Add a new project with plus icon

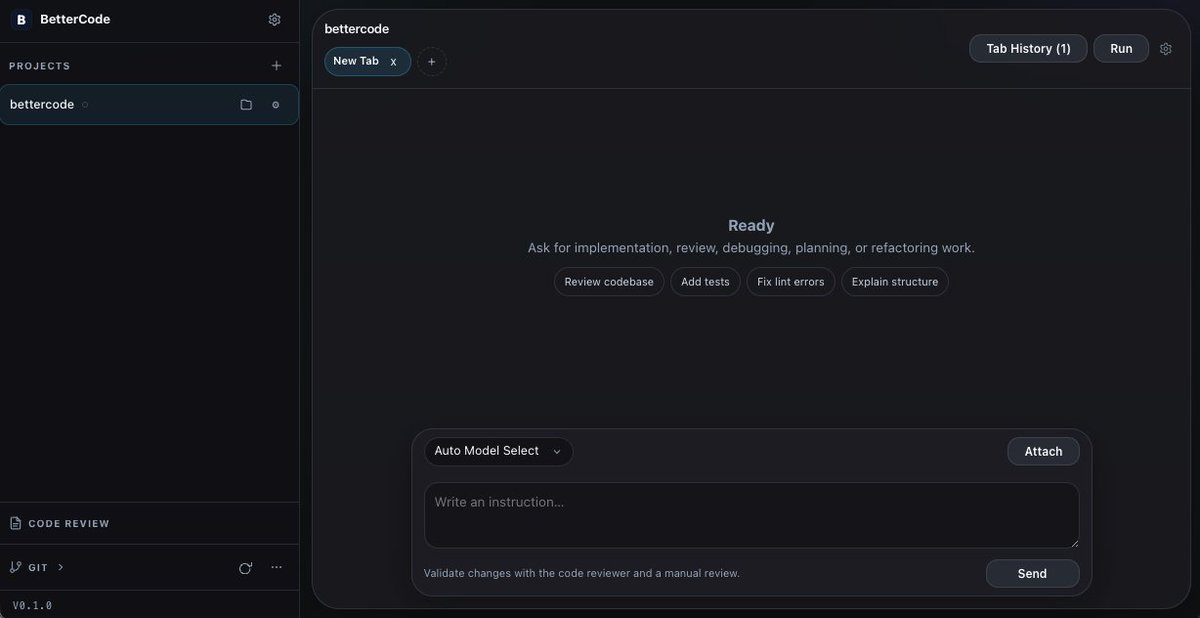coord(277,66)
